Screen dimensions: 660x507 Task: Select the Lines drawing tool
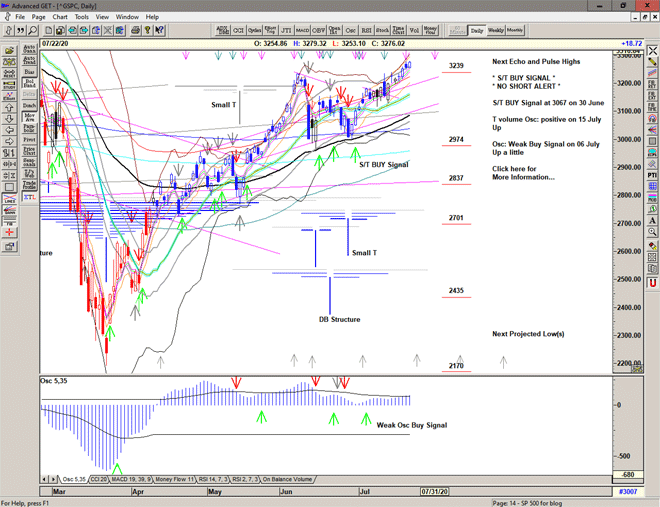coord(8,201)
